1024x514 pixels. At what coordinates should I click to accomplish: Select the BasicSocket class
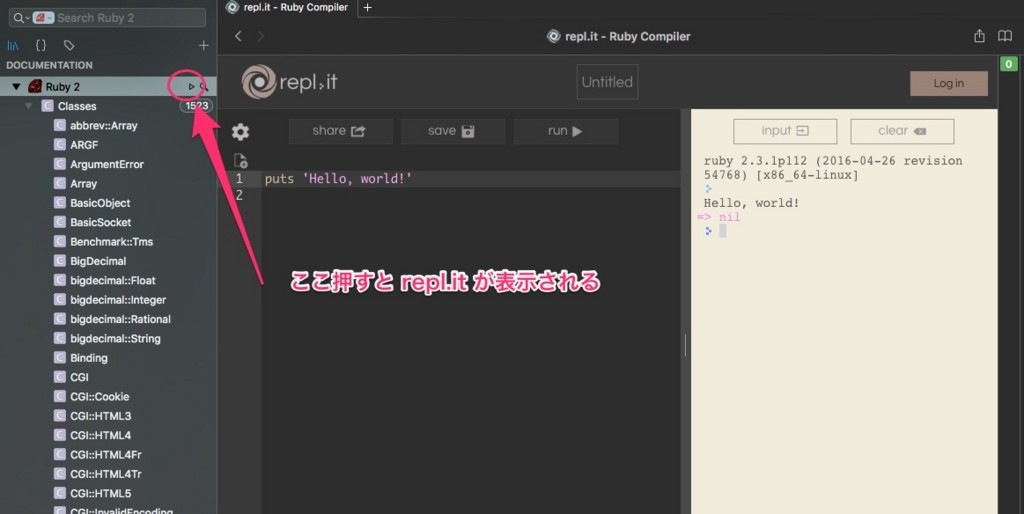point(101,222)
